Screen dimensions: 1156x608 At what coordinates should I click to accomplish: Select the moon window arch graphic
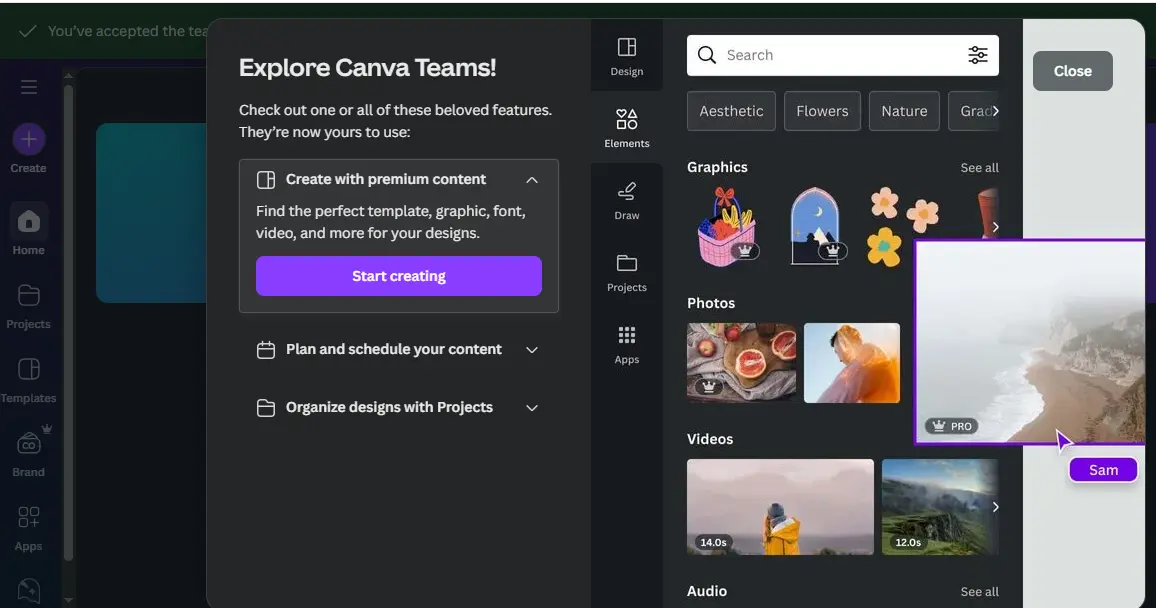[x=815, y=226]
